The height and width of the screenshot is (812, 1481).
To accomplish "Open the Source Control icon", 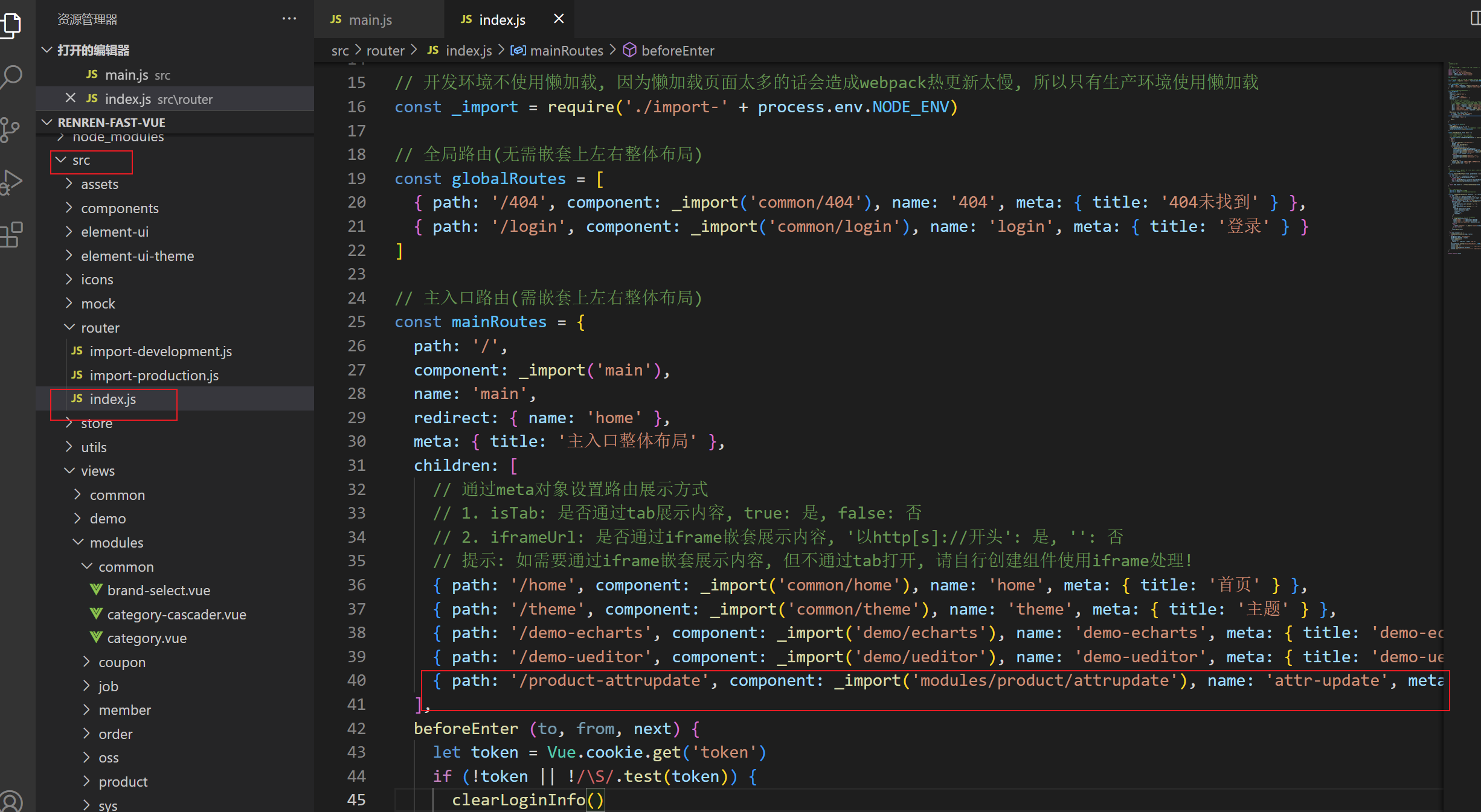I will [x=11, y=129].
